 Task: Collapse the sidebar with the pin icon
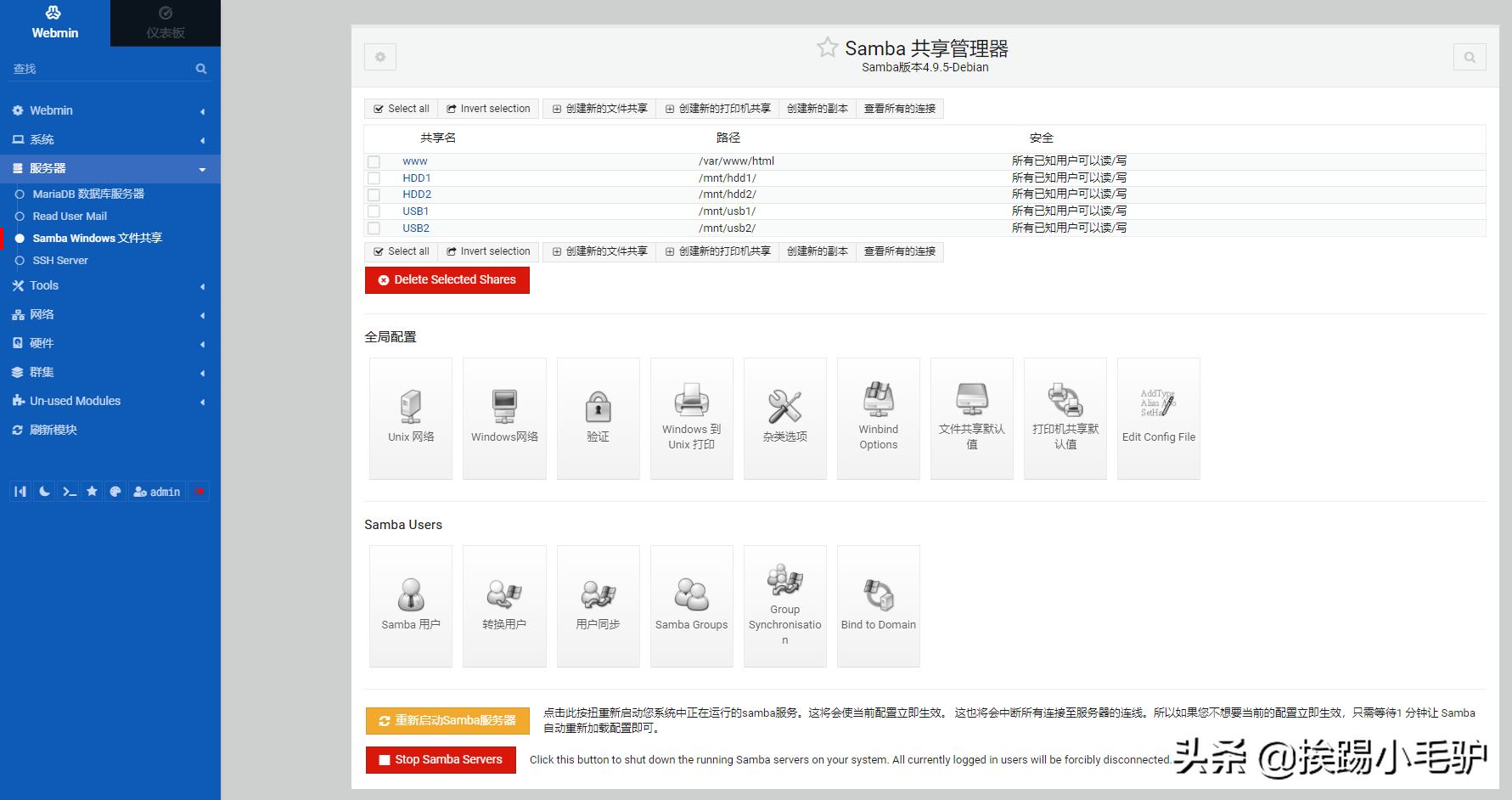(x=20, y=492)
